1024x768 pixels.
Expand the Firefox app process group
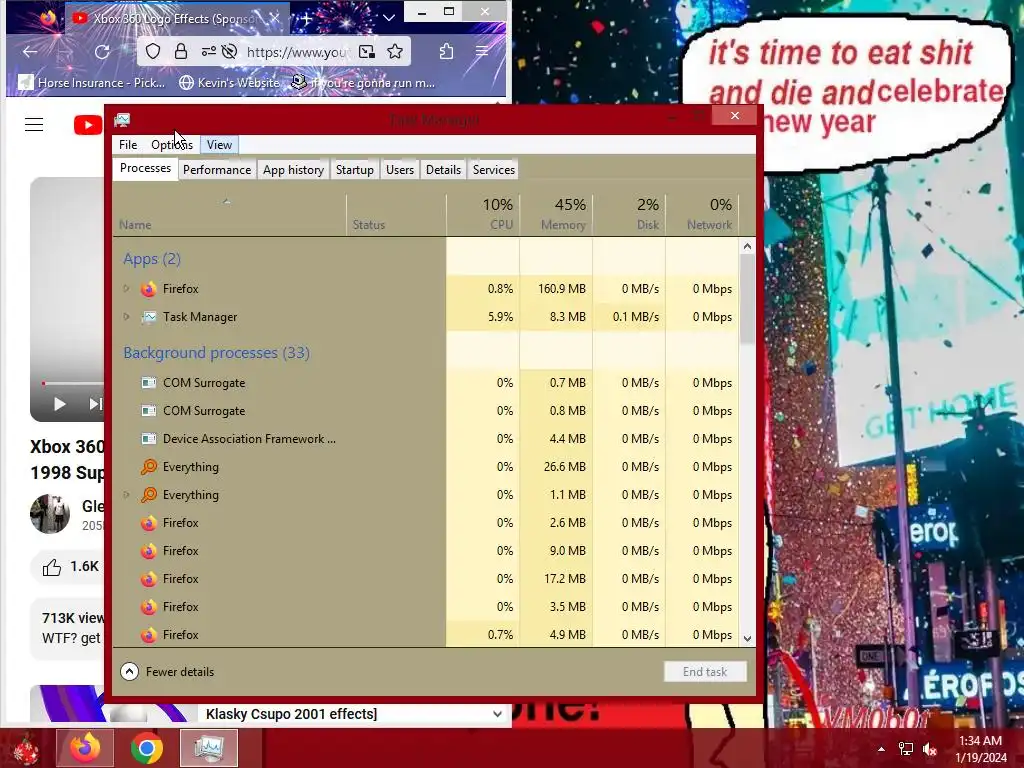pyautogui.click(x=127, y=289)
